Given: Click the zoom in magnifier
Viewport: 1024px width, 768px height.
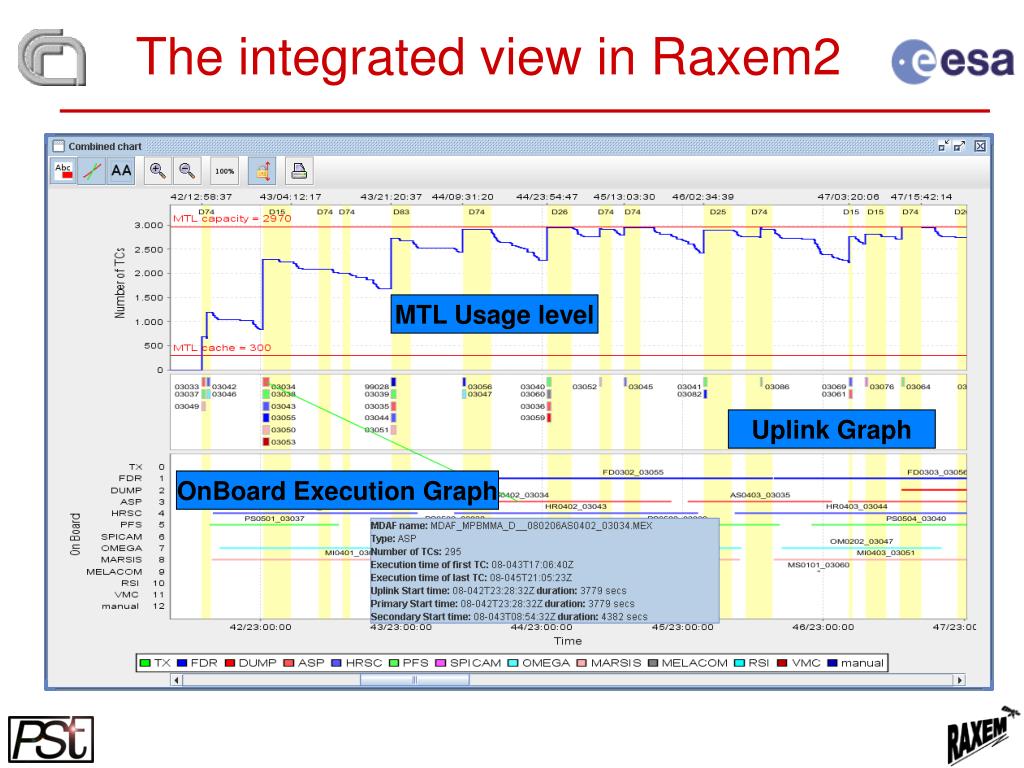Looking at the screenshot, I should point(157,171).
